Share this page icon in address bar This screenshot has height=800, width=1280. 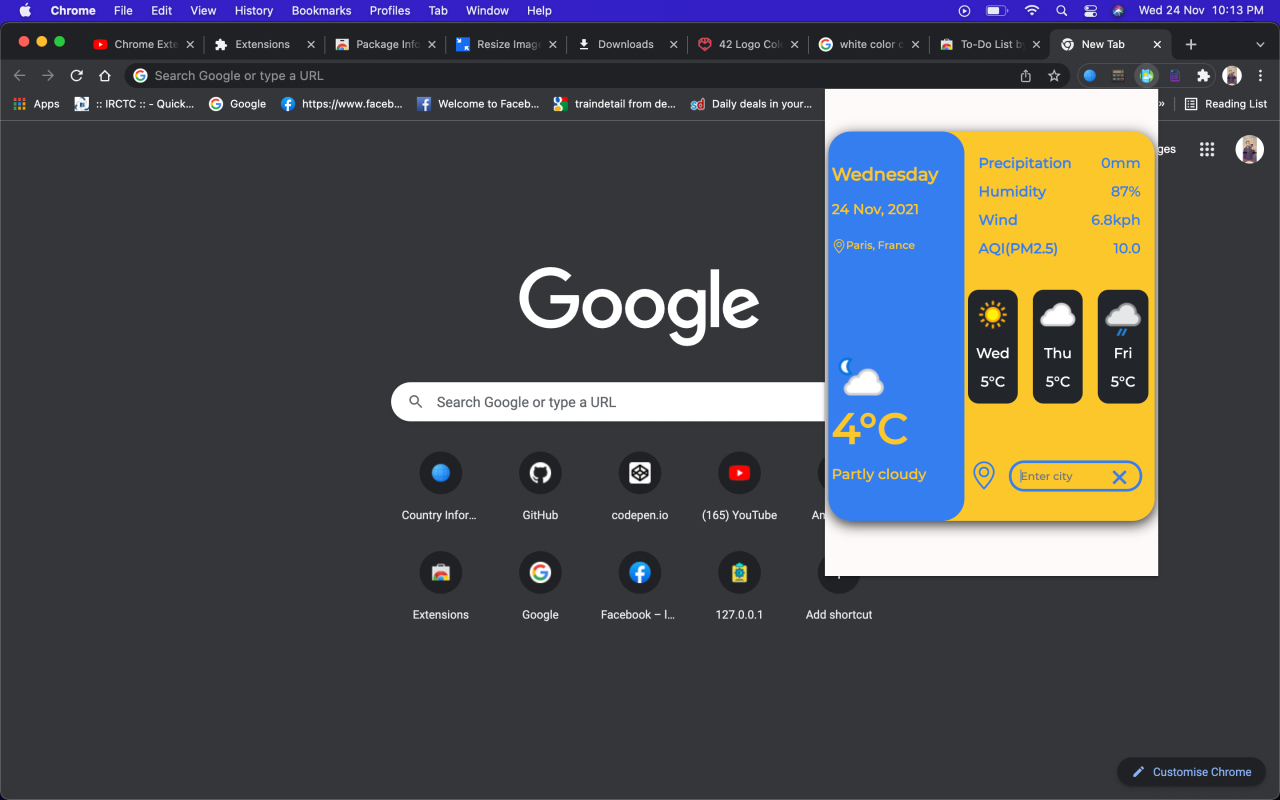click(1025, 76)
